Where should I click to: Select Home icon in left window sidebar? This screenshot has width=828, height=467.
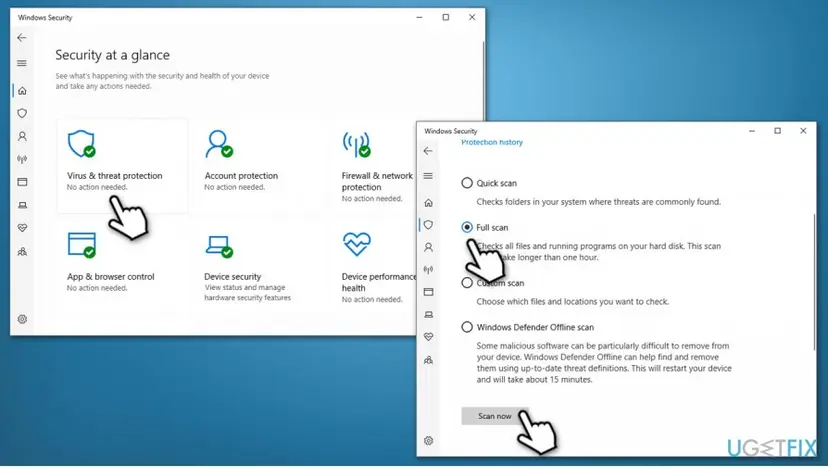(22, 91)
